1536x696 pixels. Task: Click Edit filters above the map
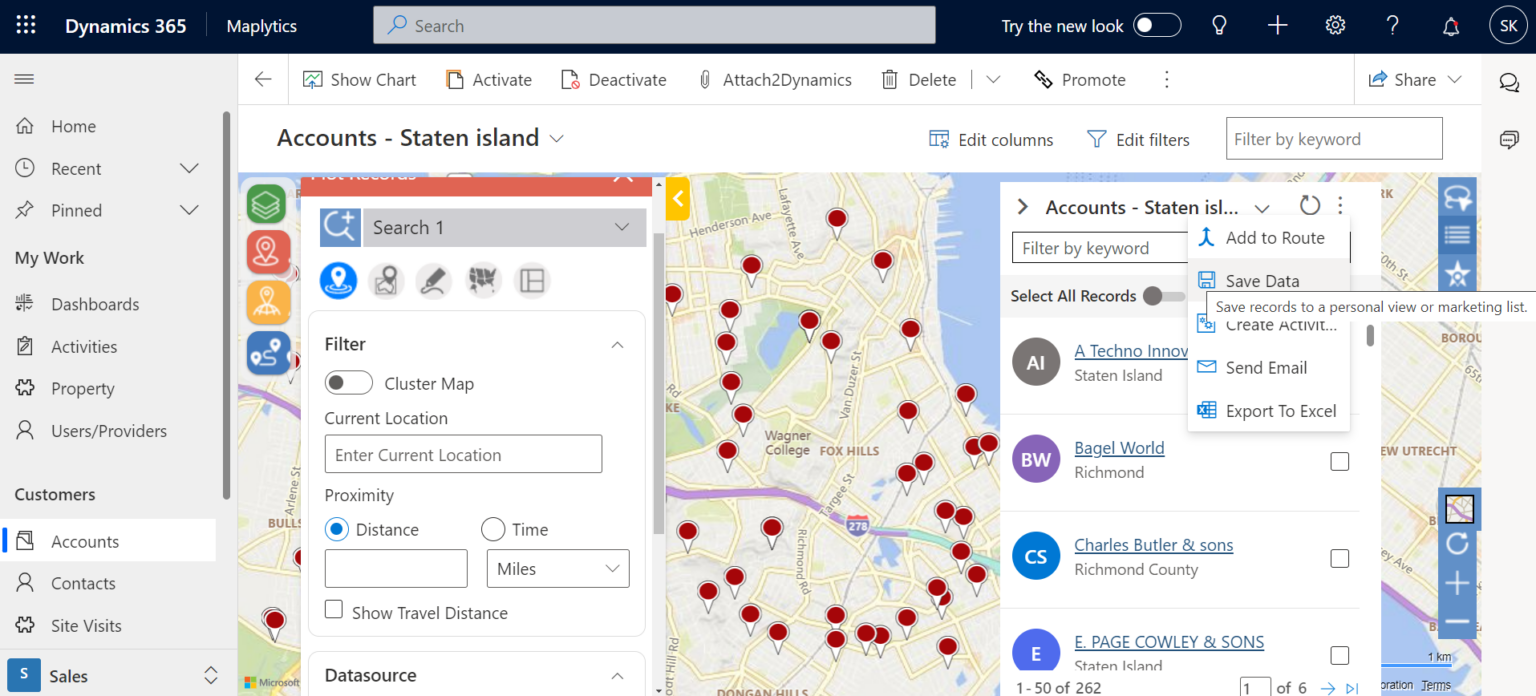(1138, 139)
